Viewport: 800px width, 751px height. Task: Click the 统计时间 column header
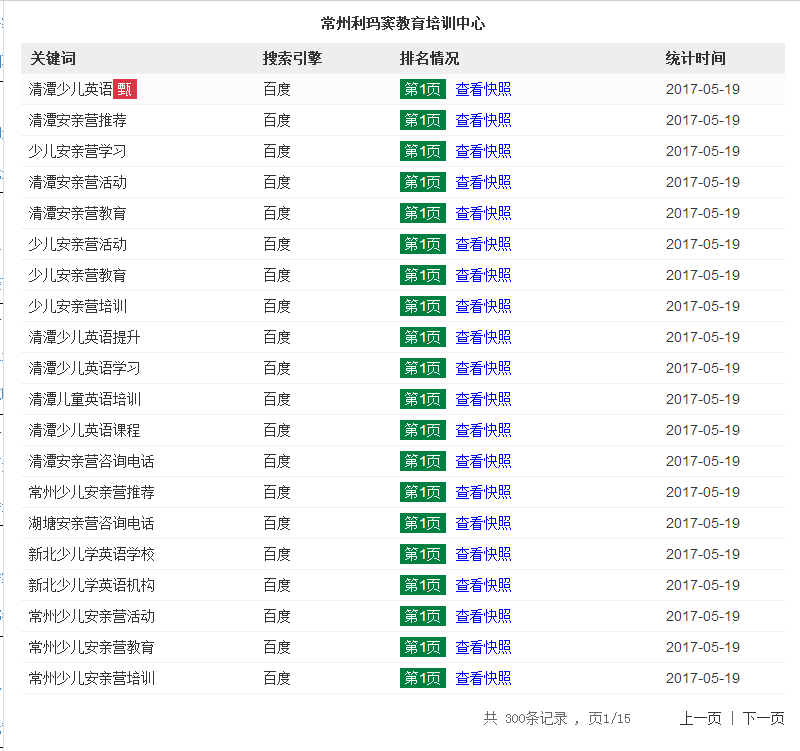point(693,58)
